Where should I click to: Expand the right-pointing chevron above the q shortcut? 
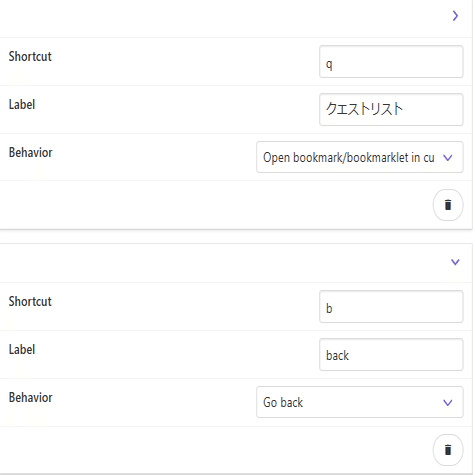point(455,16)
